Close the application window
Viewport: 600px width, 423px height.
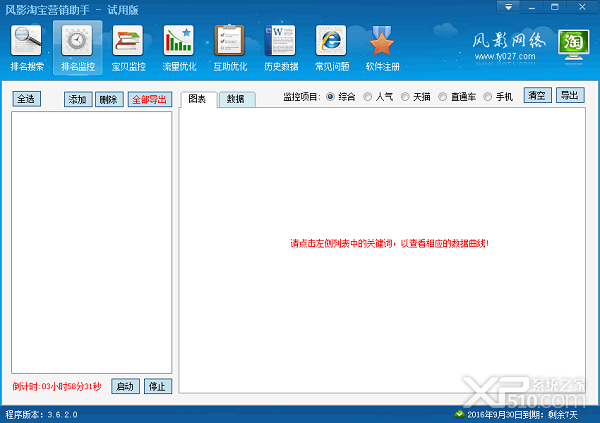click(582, 7)
